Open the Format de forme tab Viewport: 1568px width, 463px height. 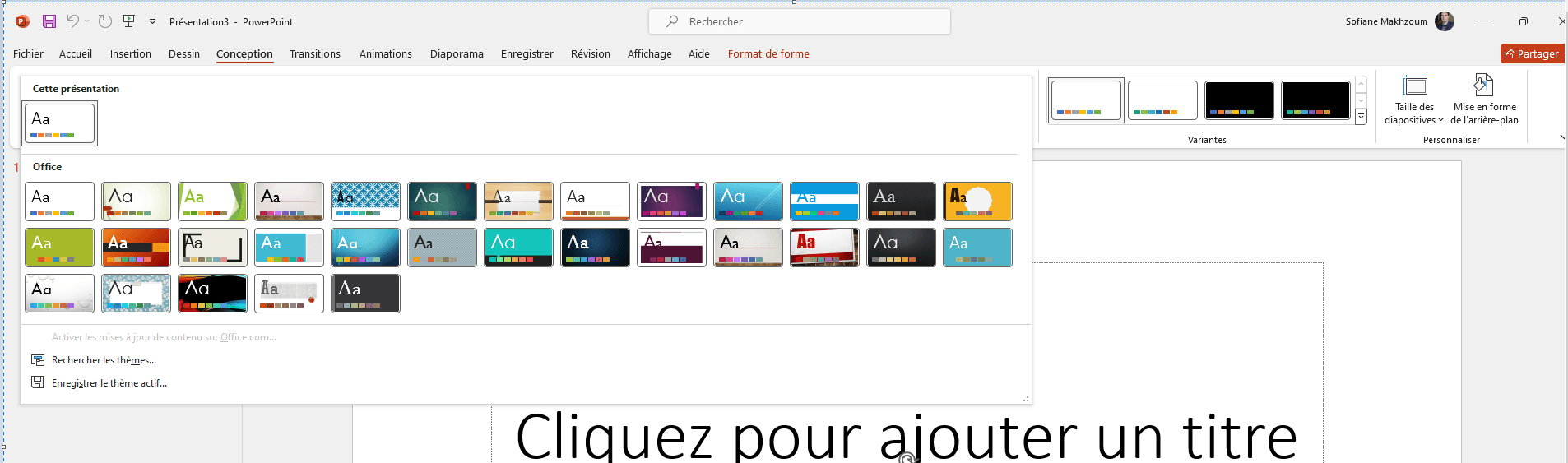(768, 54)
